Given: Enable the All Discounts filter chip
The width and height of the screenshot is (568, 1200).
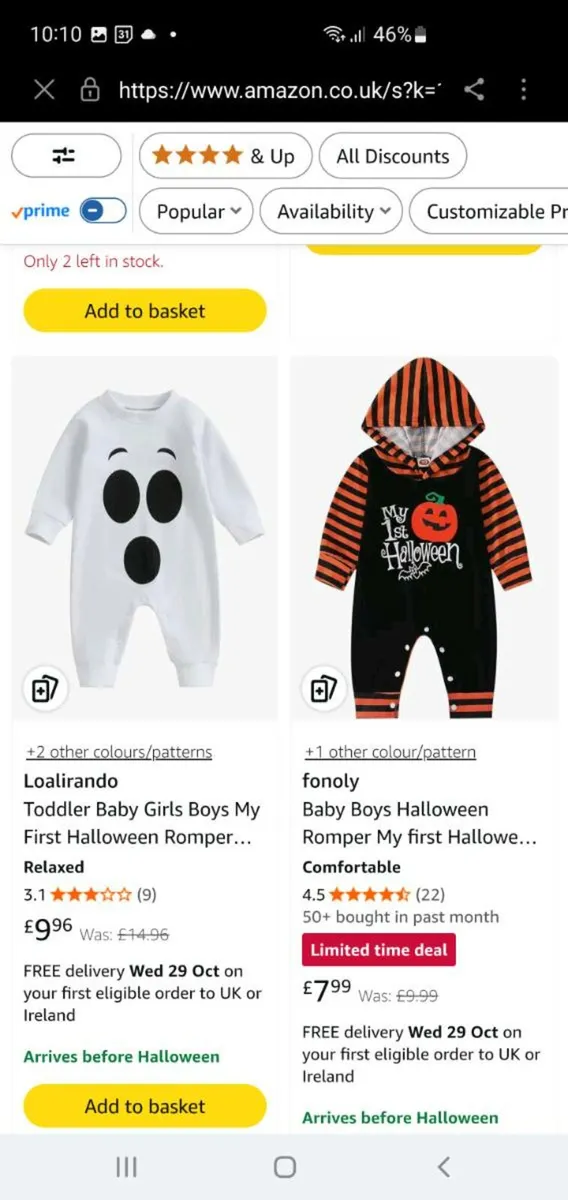Looking at the screenshot, I should click(393, 156).
